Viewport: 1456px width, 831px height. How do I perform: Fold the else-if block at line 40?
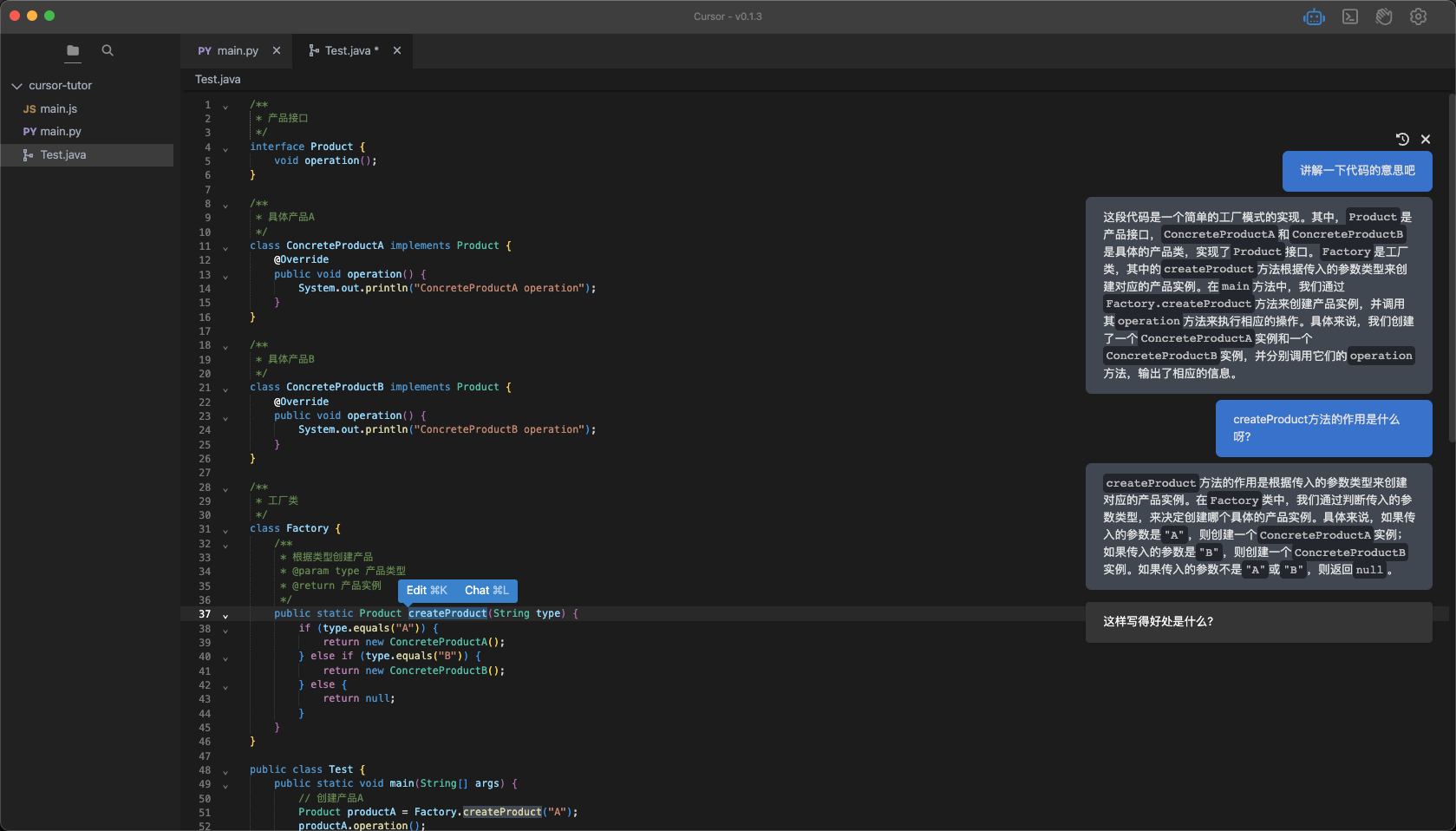(225, 659)
